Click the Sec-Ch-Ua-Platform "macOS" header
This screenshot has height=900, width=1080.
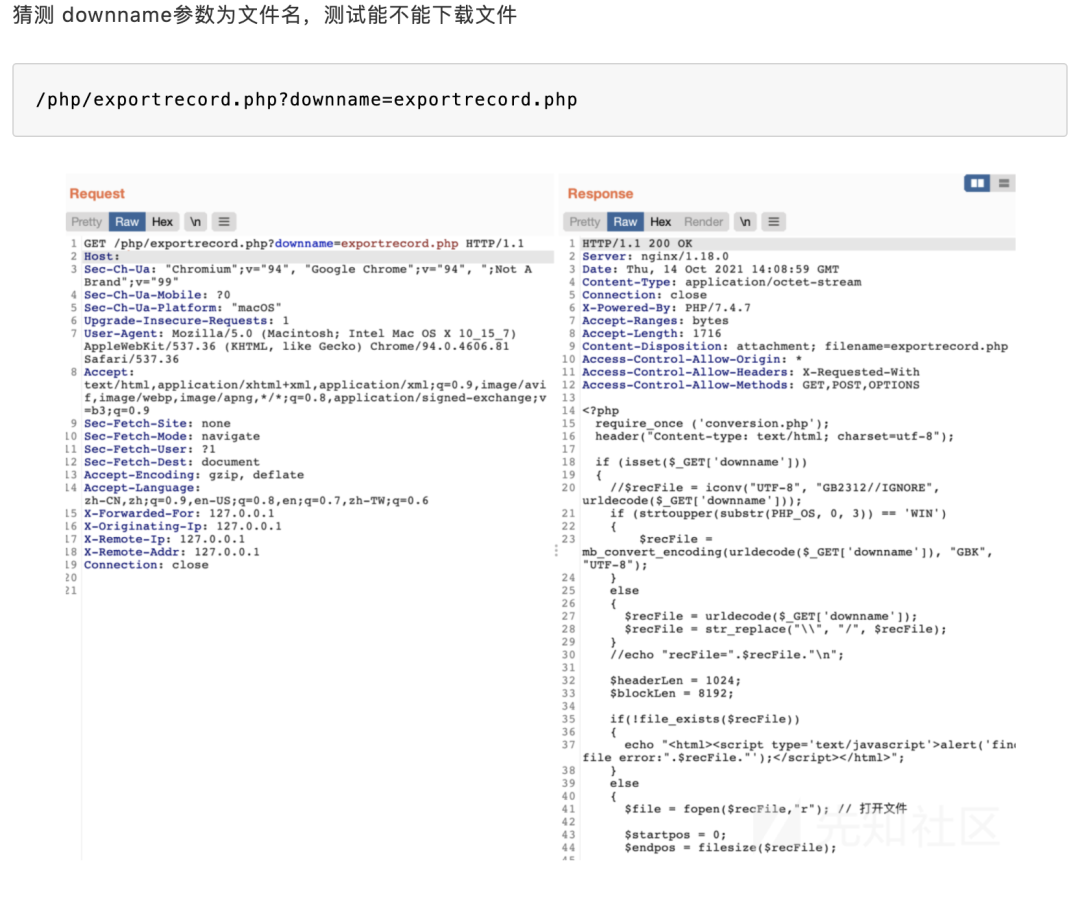click(x=183, y=308)
